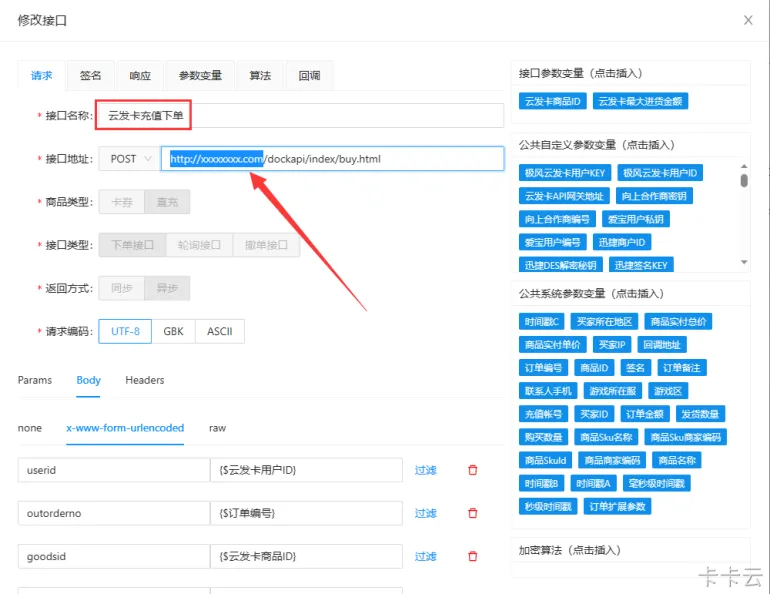Switch to the 签名 tab

pos(91,76)
